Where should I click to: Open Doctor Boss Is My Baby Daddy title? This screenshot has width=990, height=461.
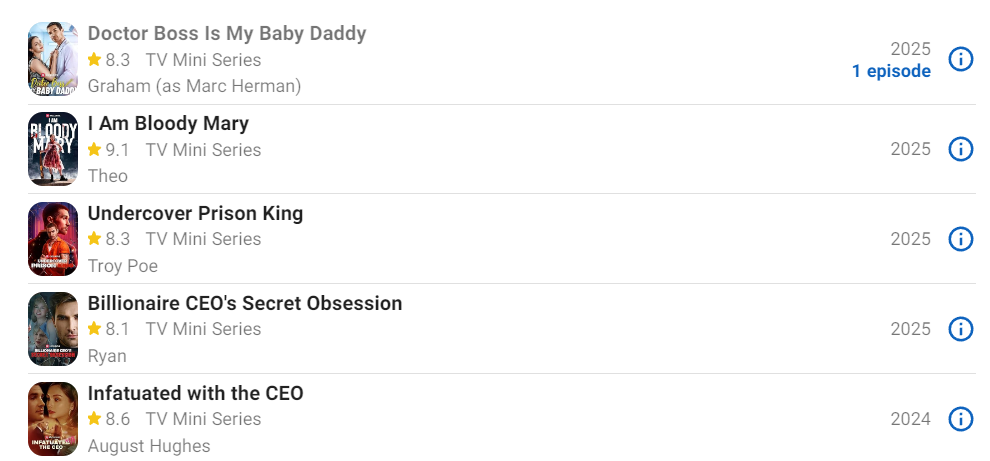tap(227, 33)
